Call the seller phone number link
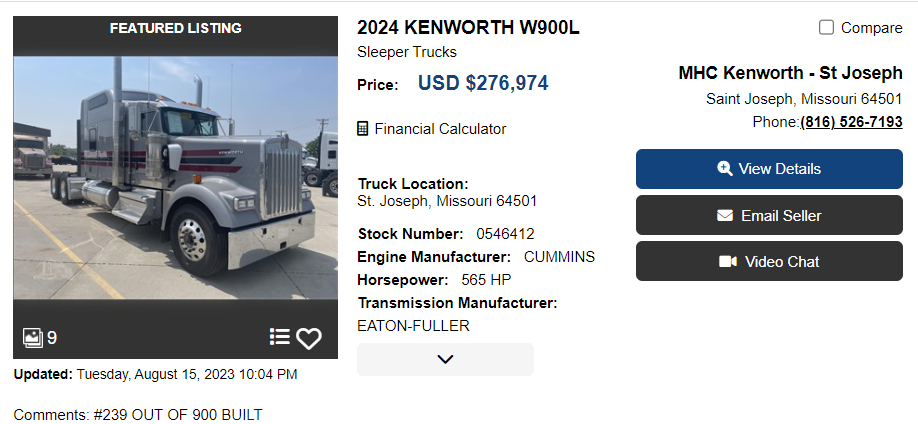918x424 pixels. [x=851, y=122]
